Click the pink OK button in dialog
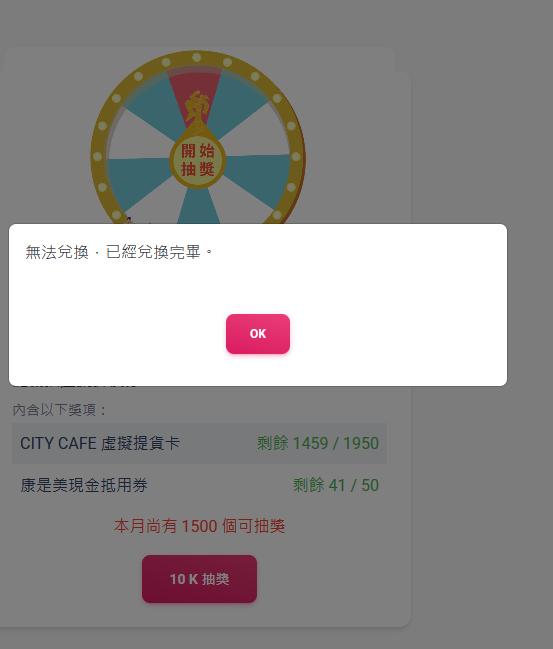Screen dimensions: 553x649 (258, 334)
